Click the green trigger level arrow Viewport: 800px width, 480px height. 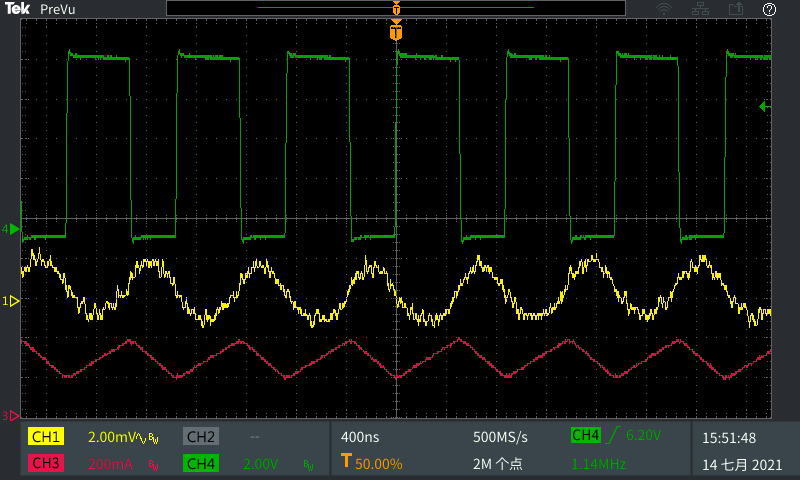(x=765, y=106)
